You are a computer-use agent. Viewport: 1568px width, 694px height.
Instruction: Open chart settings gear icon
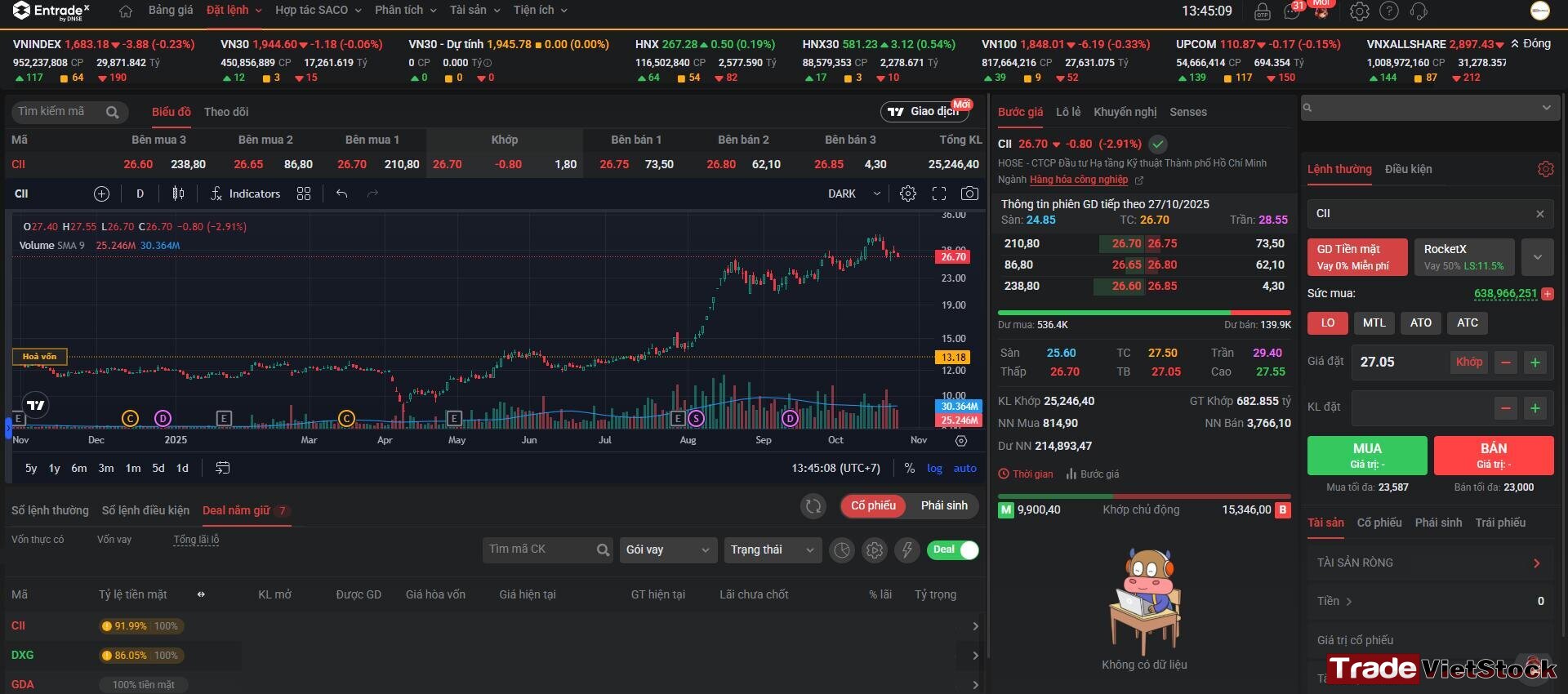pyautogui.click(x=908, y=194)
